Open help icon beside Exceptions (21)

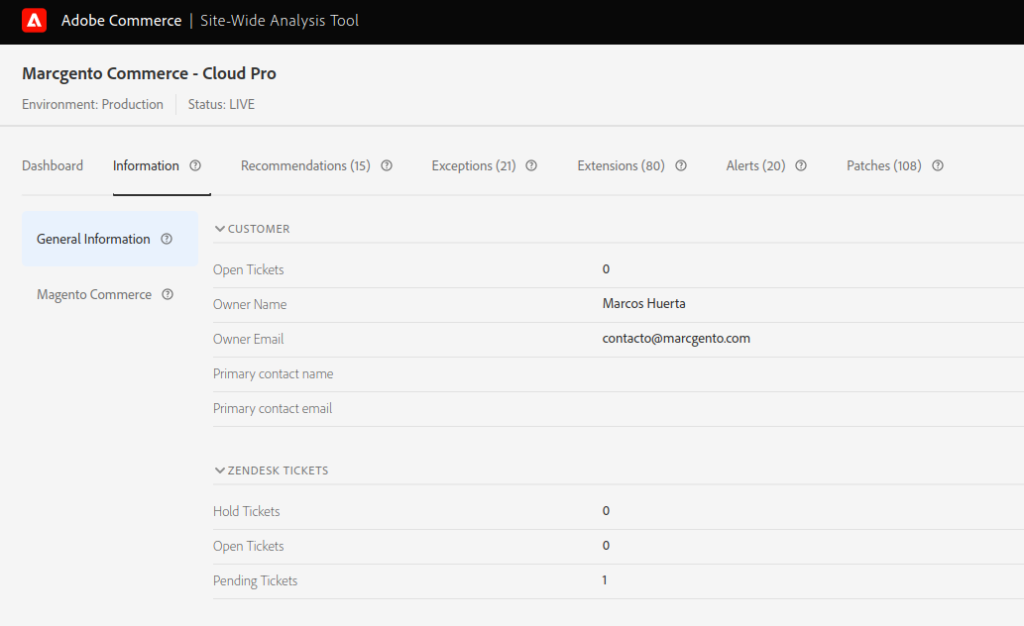[532, 166]
